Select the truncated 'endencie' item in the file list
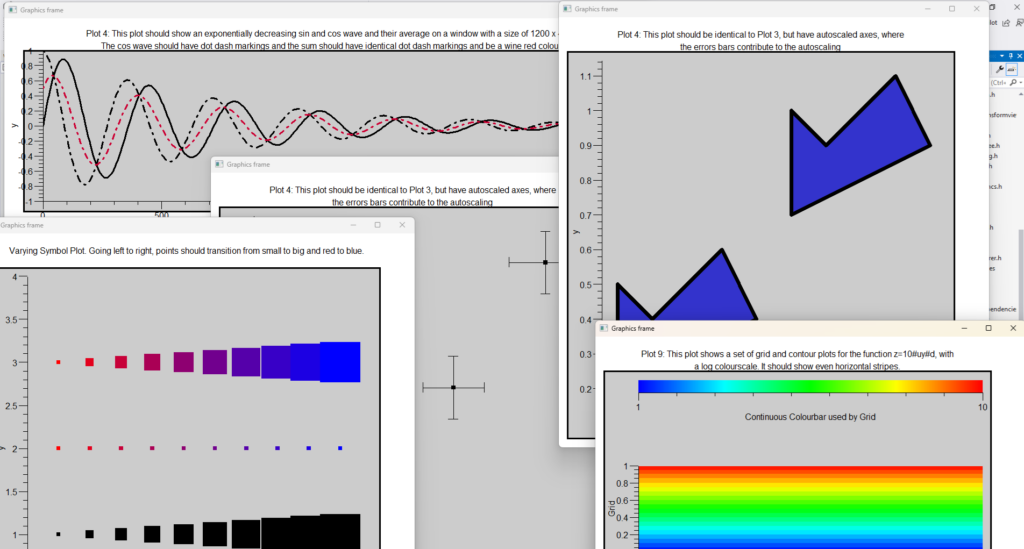 1005,308
